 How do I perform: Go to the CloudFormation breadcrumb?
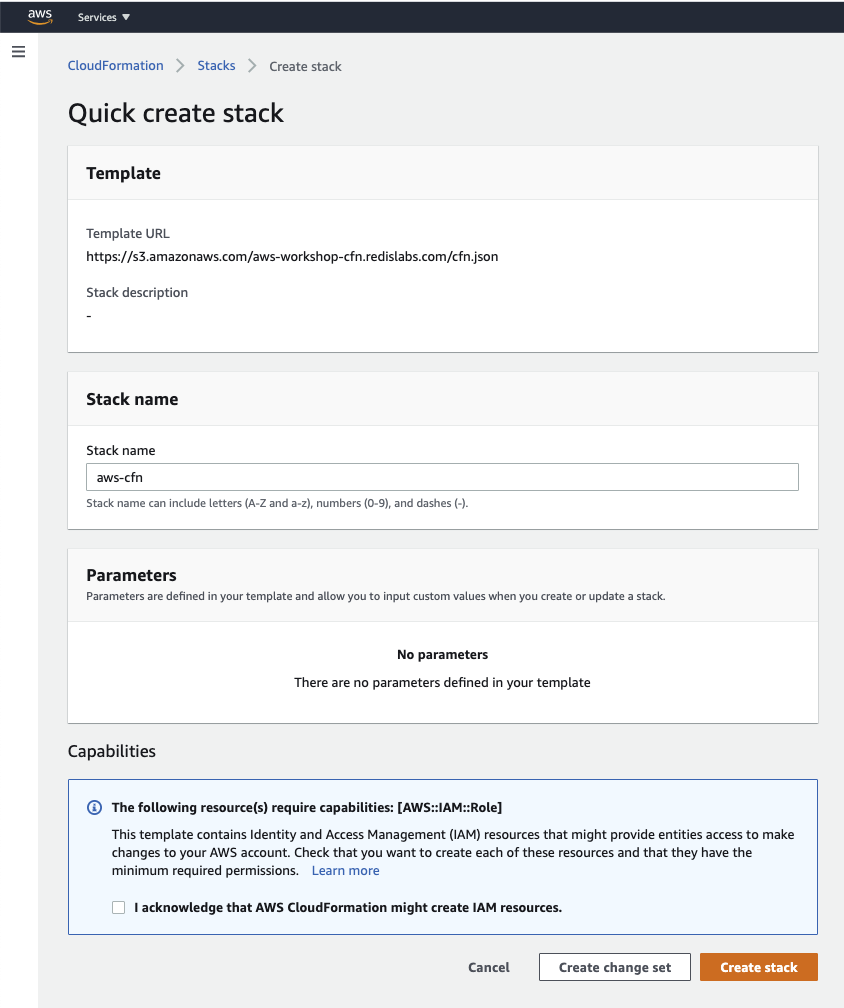(x=115, y=66)
